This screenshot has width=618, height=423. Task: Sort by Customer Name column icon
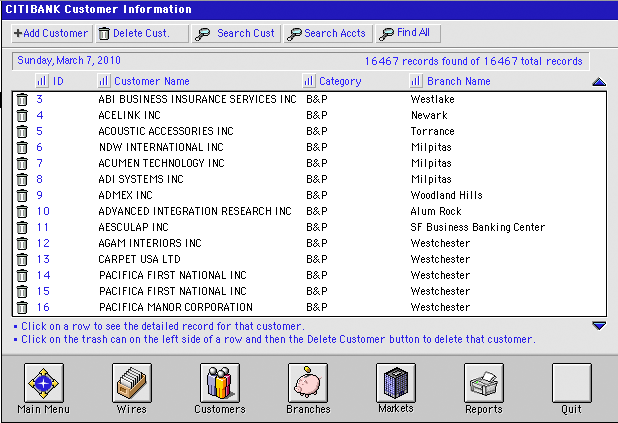tap(103, 81)
